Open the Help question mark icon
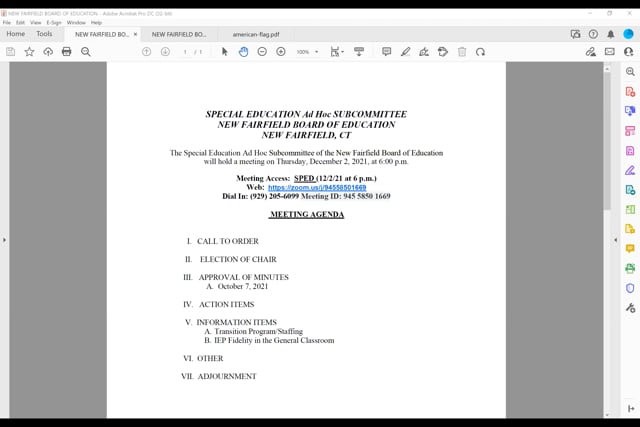Image resolution: width=640 pixels, height=427 pixels. (593, 34)
